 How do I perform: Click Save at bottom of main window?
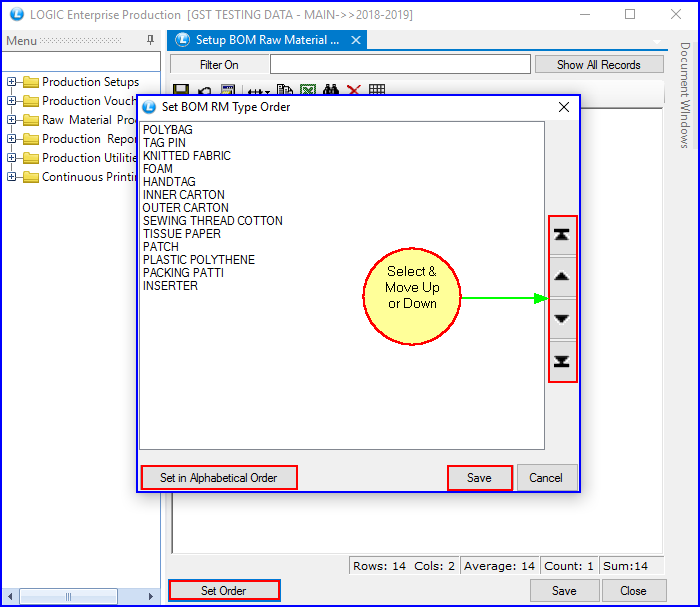(x=564, y=590)
